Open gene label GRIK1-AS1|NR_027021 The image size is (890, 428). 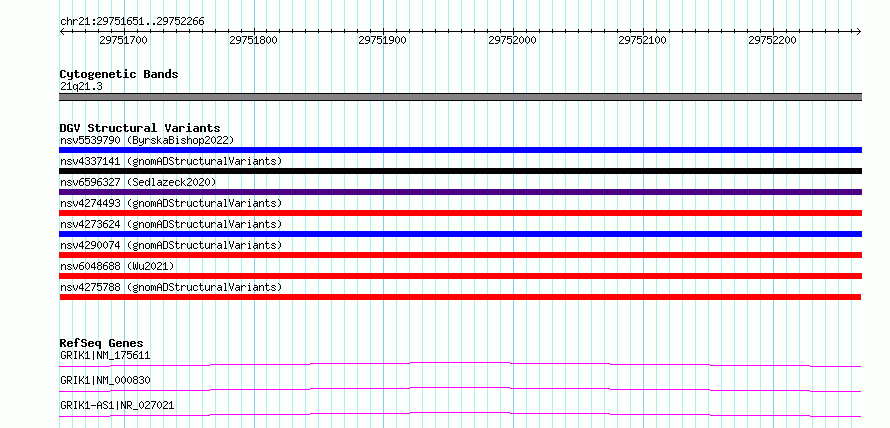117,405
